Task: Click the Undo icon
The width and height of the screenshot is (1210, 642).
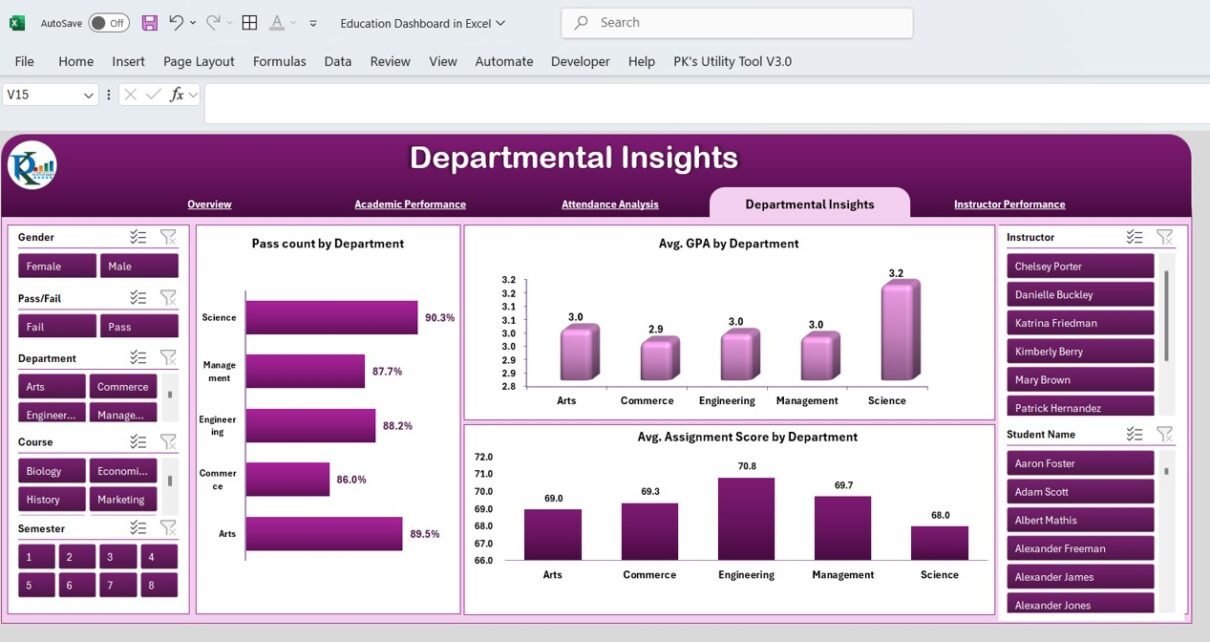Action: pyautogui.click(x=176, y=22)
